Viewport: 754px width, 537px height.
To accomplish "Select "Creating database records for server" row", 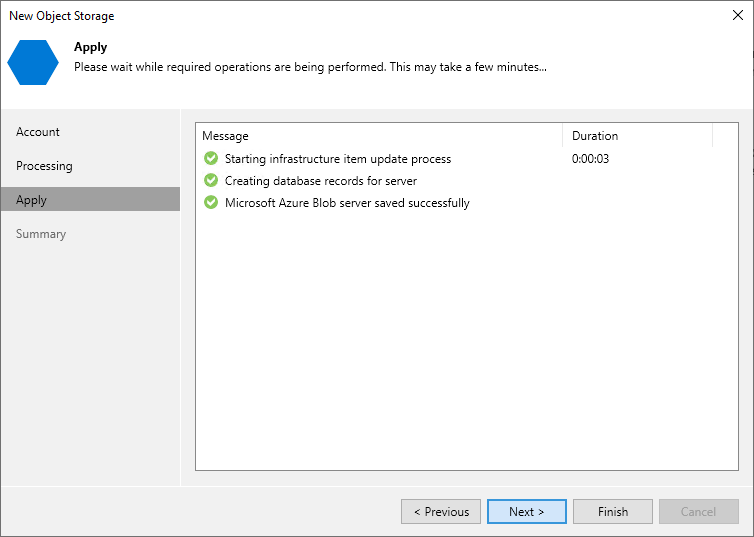I will tap(466, 181).
